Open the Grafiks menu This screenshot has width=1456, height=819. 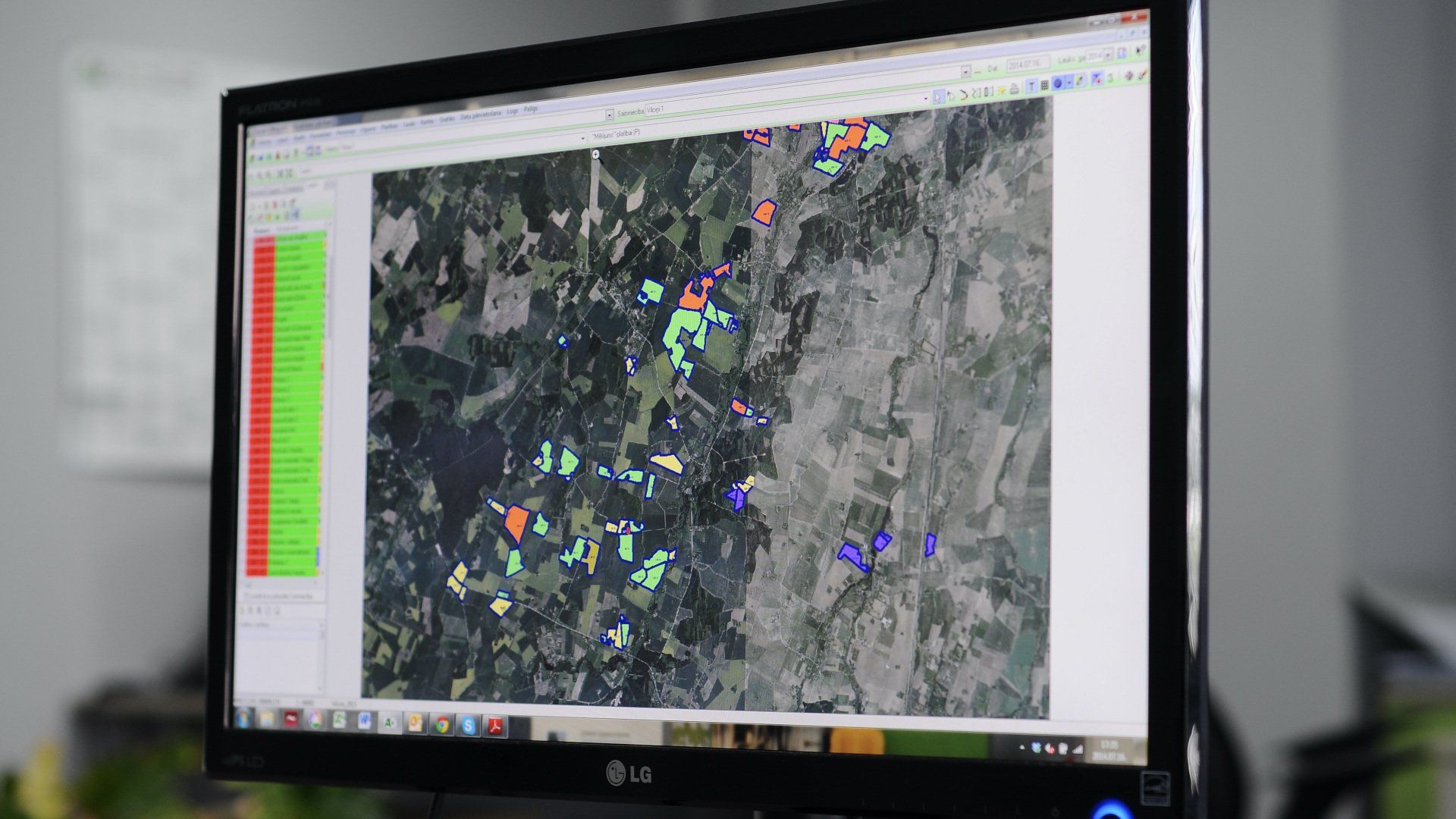(447, 118)
